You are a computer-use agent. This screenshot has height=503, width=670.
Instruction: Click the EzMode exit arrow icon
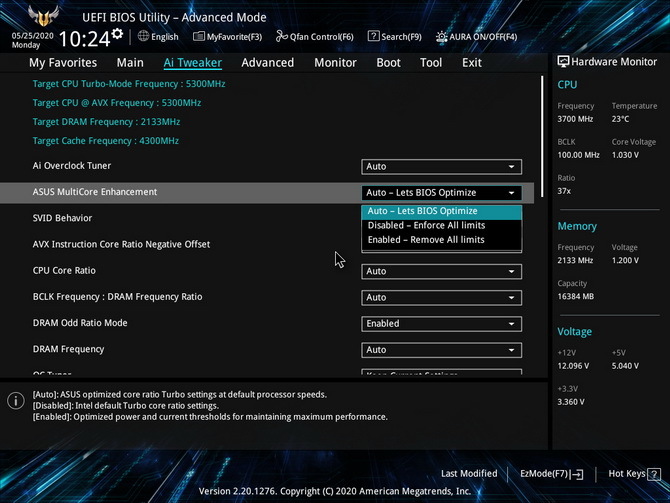tap(577, 474)
